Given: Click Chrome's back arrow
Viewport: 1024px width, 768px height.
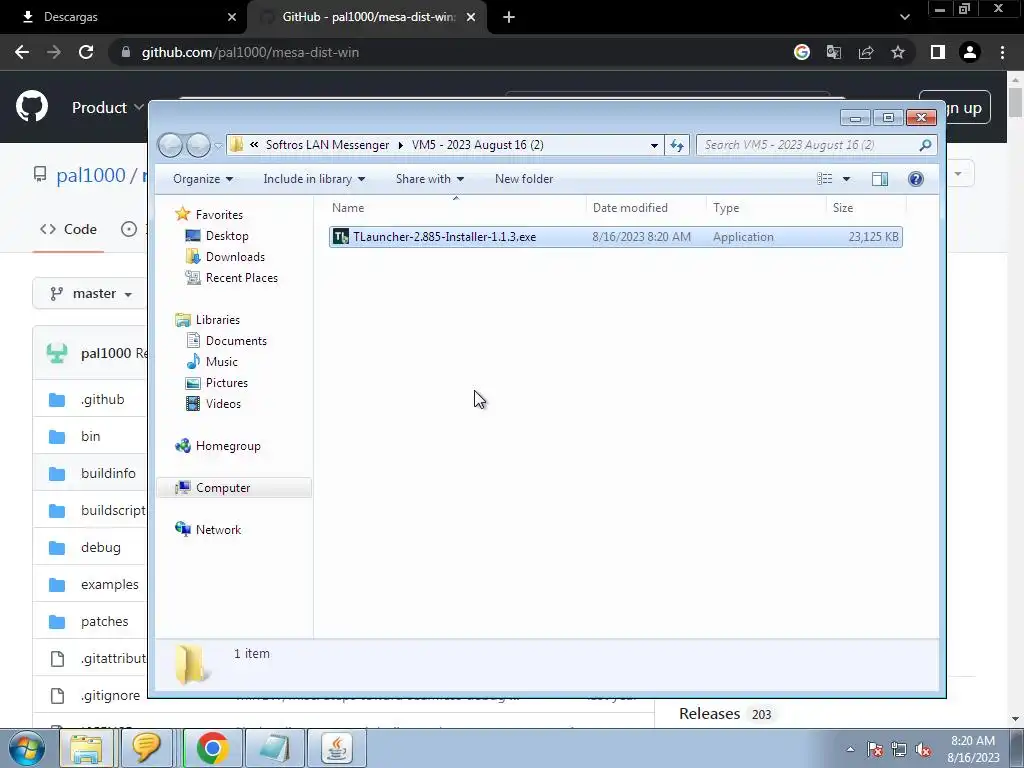Looking at the screenshot, I should (x=22, y=52).
